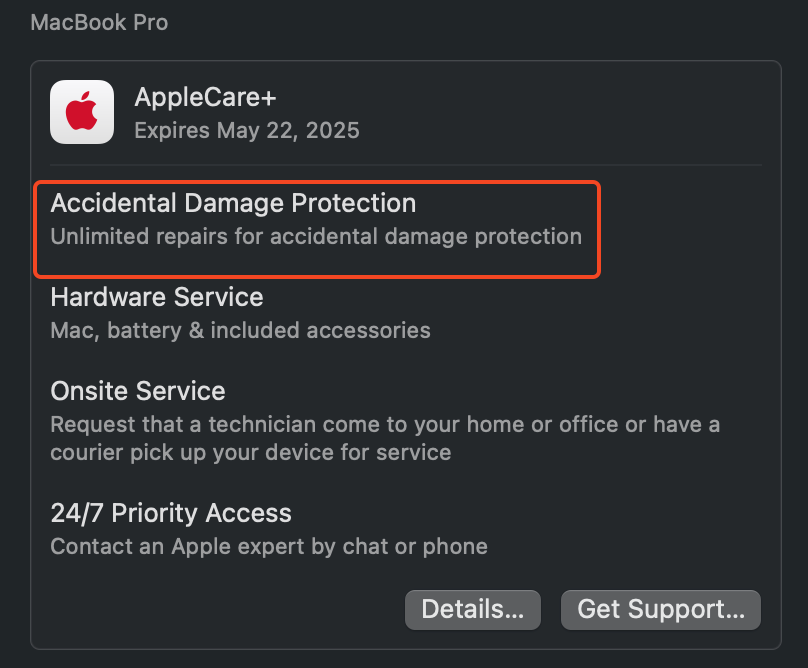Click the MacBook Pro section heading
The height and width of the screenshot is (668, 808).
click(x=99, y=22)
